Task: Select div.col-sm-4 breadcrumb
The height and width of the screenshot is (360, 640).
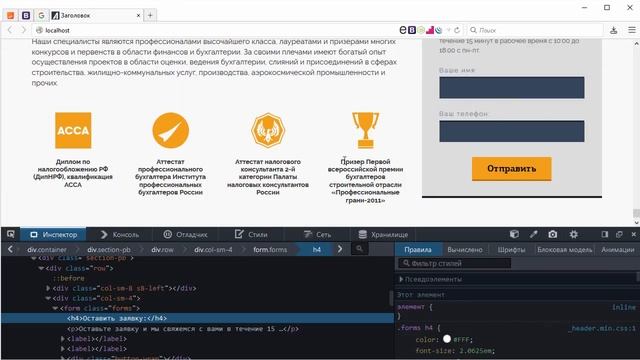Action: (x=213, y=249)
